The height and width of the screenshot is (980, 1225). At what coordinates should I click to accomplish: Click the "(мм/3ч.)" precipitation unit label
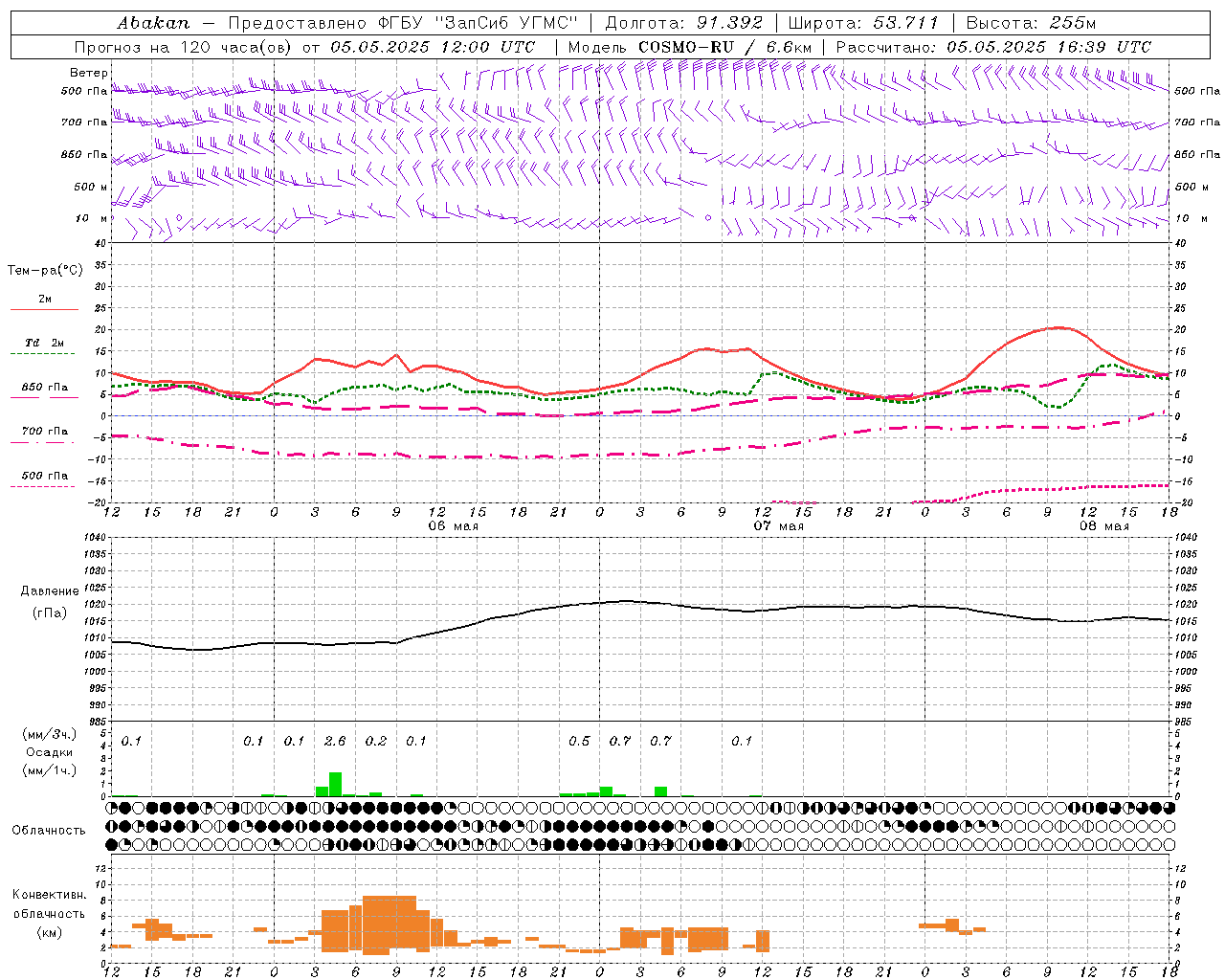pyautogui.click(x=50, y=735)
